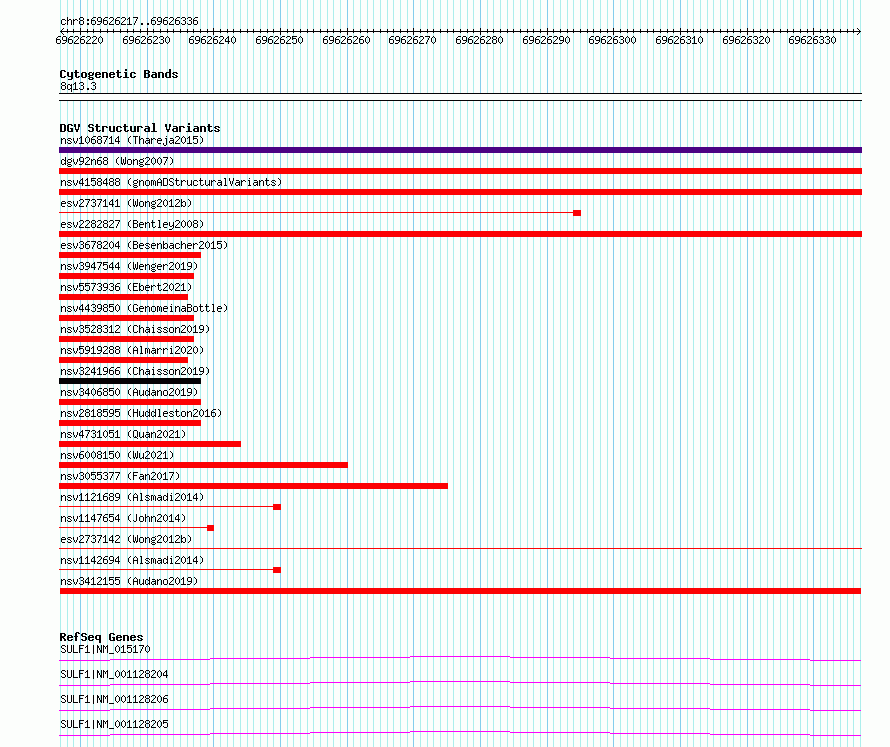The height and width of the screenshot is (747, 890).
Task: Select the red bar of nsv4158488
Action: [460, 192]
